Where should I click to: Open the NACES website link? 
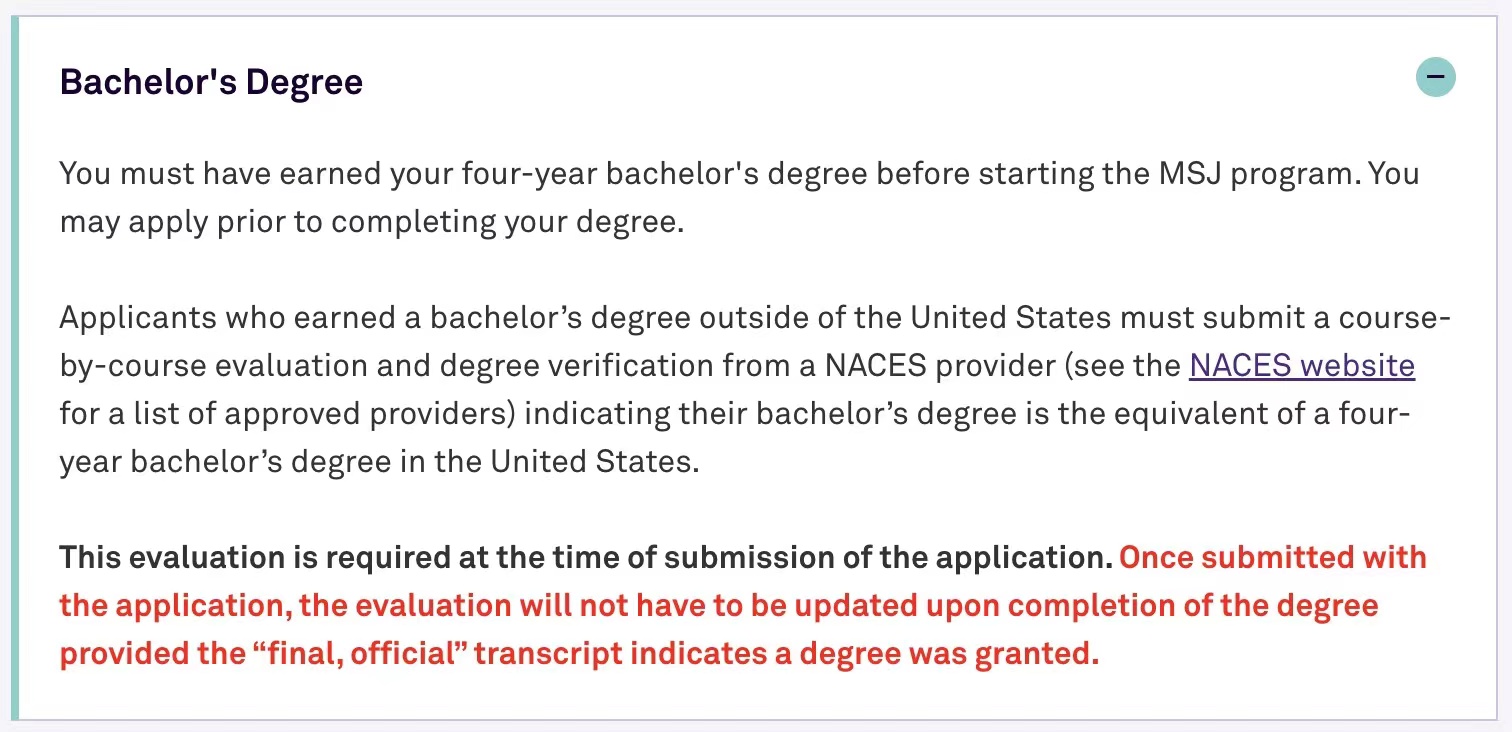coord(1301,366)
